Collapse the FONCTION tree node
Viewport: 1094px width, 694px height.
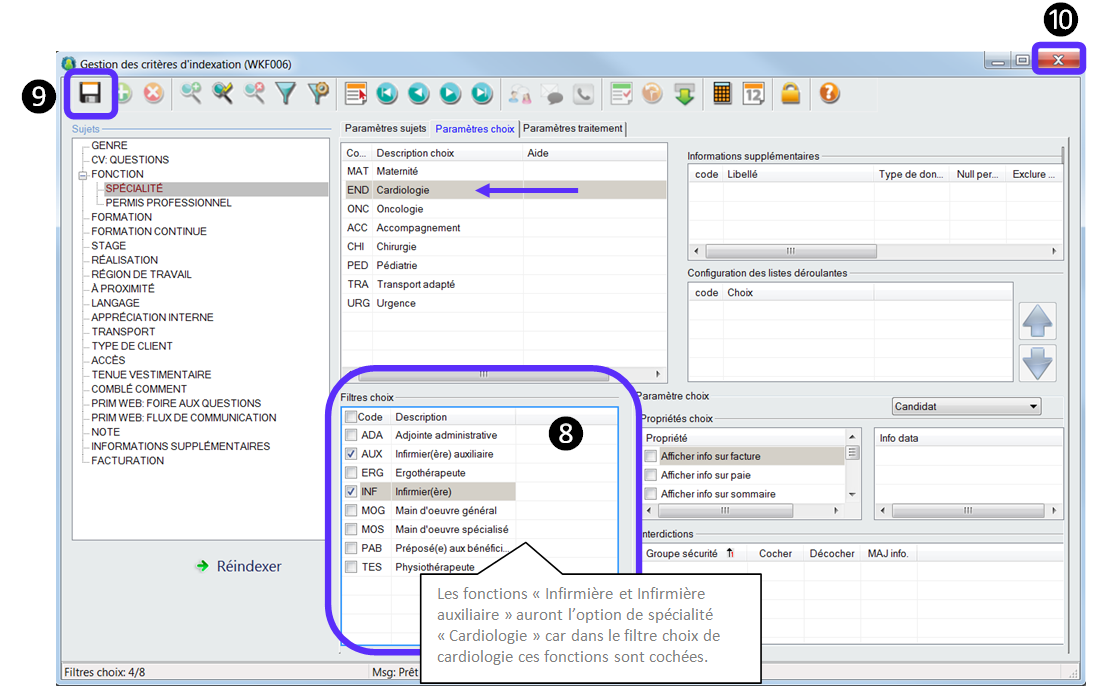84,175
